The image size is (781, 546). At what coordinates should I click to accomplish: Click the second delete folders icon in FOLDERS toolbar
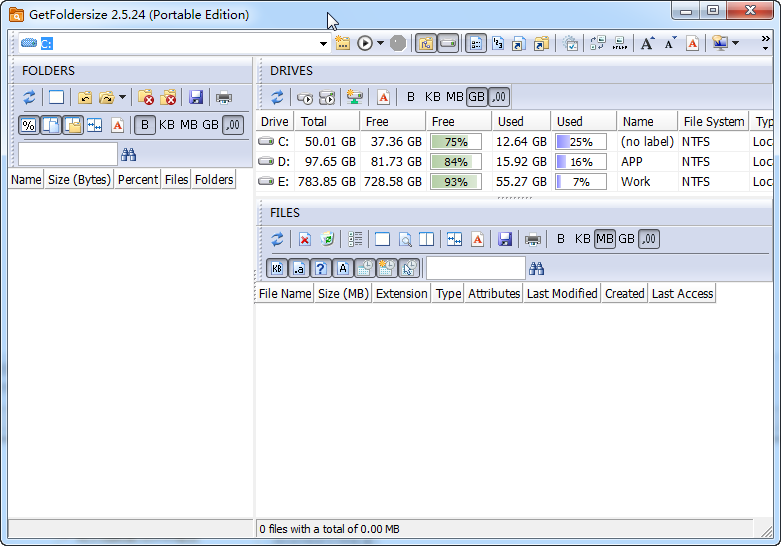click(168, 97)
